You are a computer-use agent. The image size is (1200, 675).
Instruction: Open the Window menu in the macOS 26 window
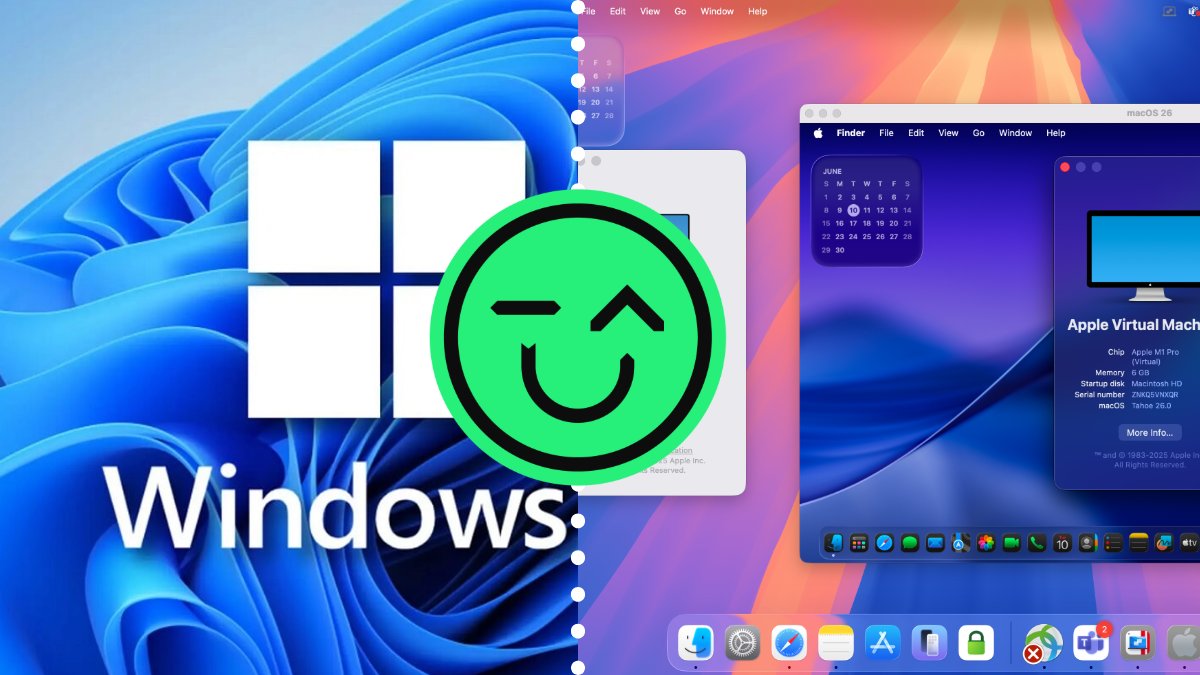tap(1016, 133)
